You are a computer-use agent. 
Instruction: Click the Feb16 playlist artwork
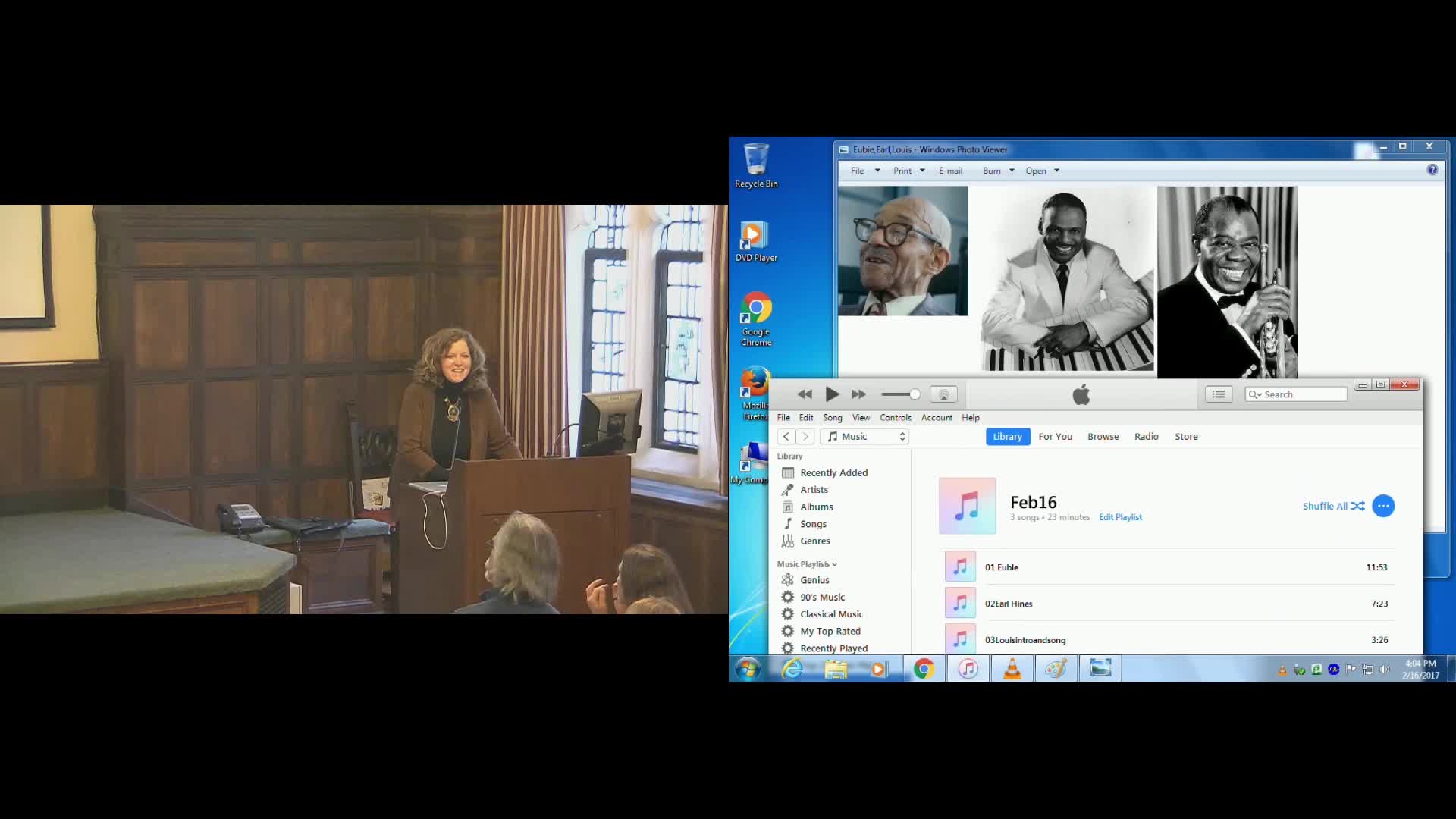point(968,506)
